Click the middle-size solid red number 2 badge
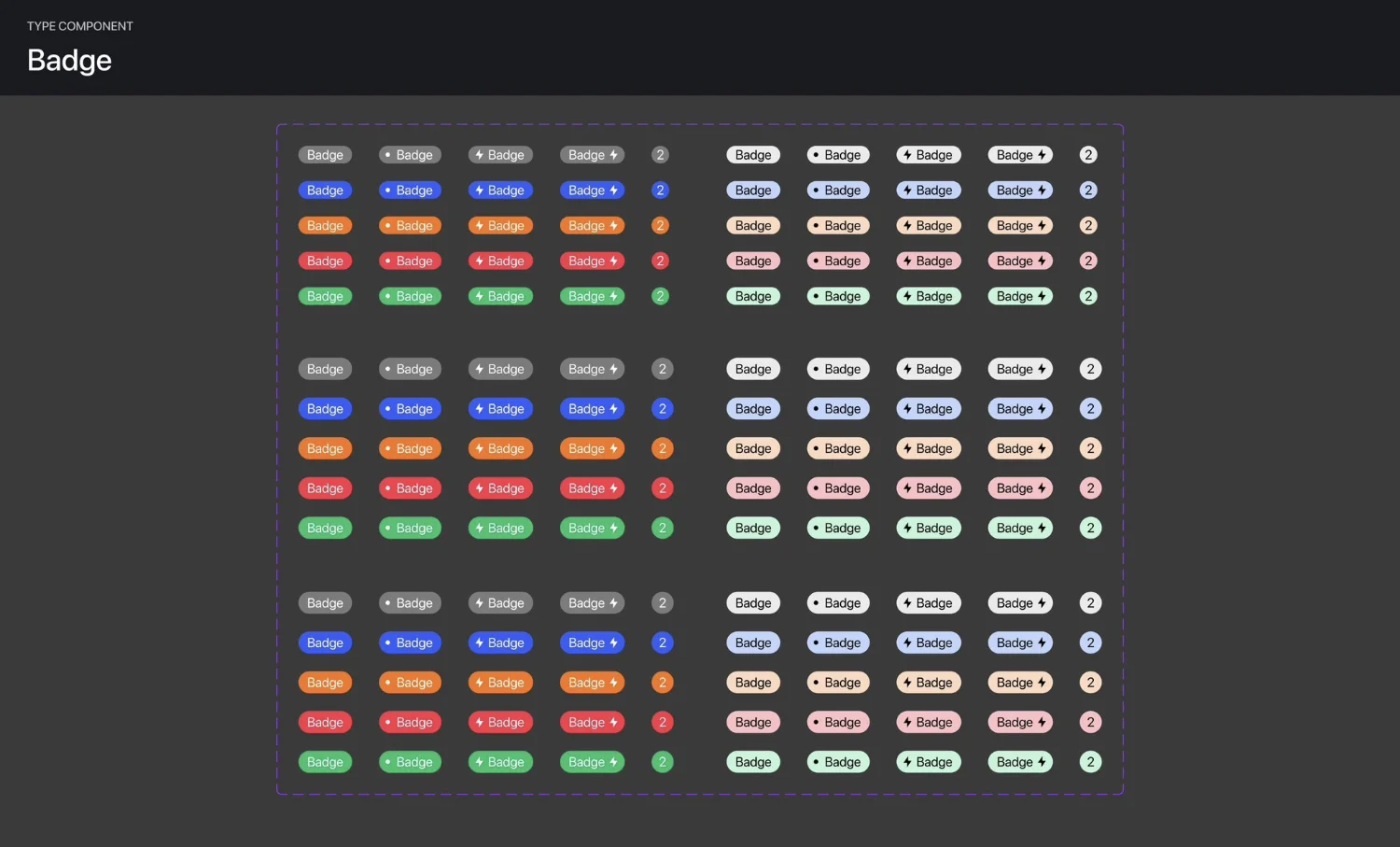The width and height of the screenshot is (1400, 847). [663, 488]
